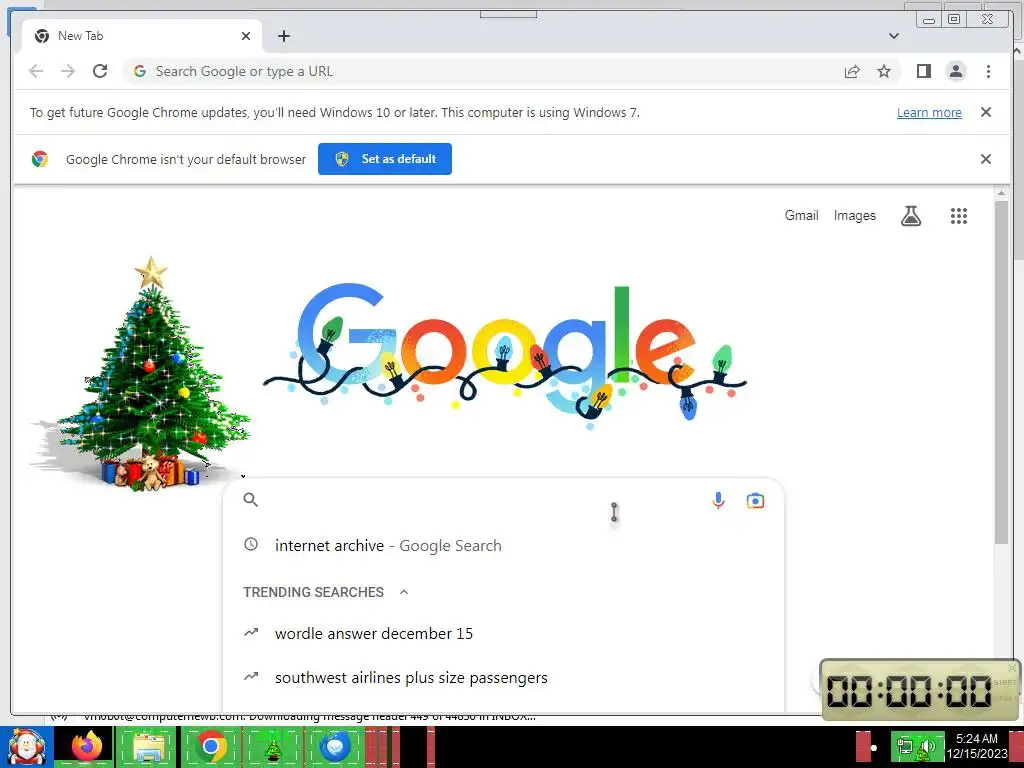The image size is (1024, 768).
Task: Open the Chrome profile avatar
Action: coord(956,71)
